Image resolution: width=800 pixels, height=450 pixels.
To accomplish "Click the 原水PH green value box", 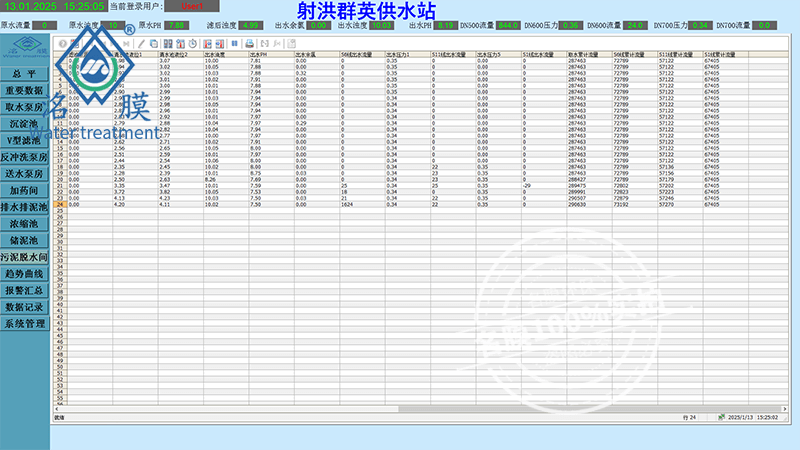I will click(175, 24).
